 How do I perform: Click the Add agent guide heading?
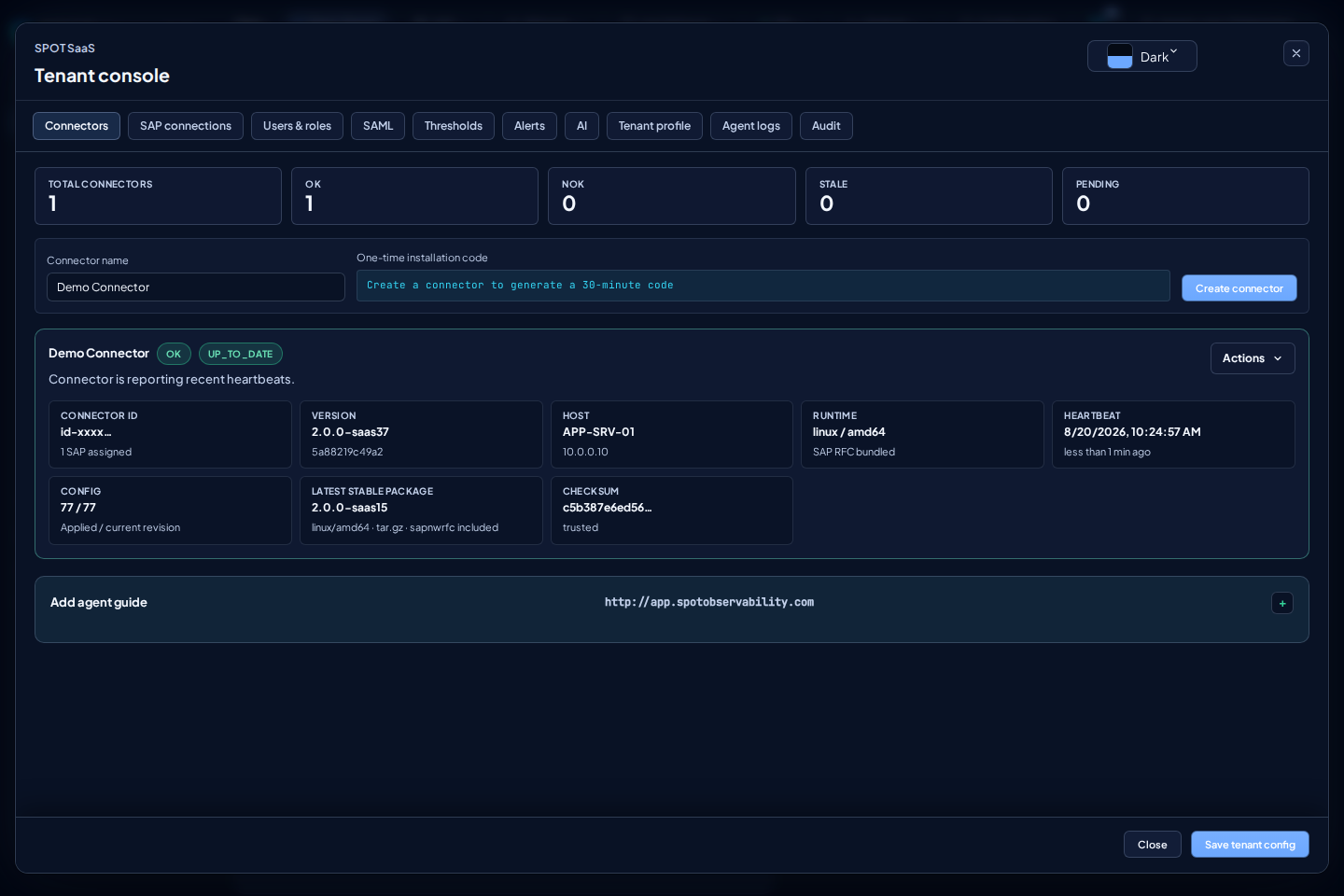[99, 603]
